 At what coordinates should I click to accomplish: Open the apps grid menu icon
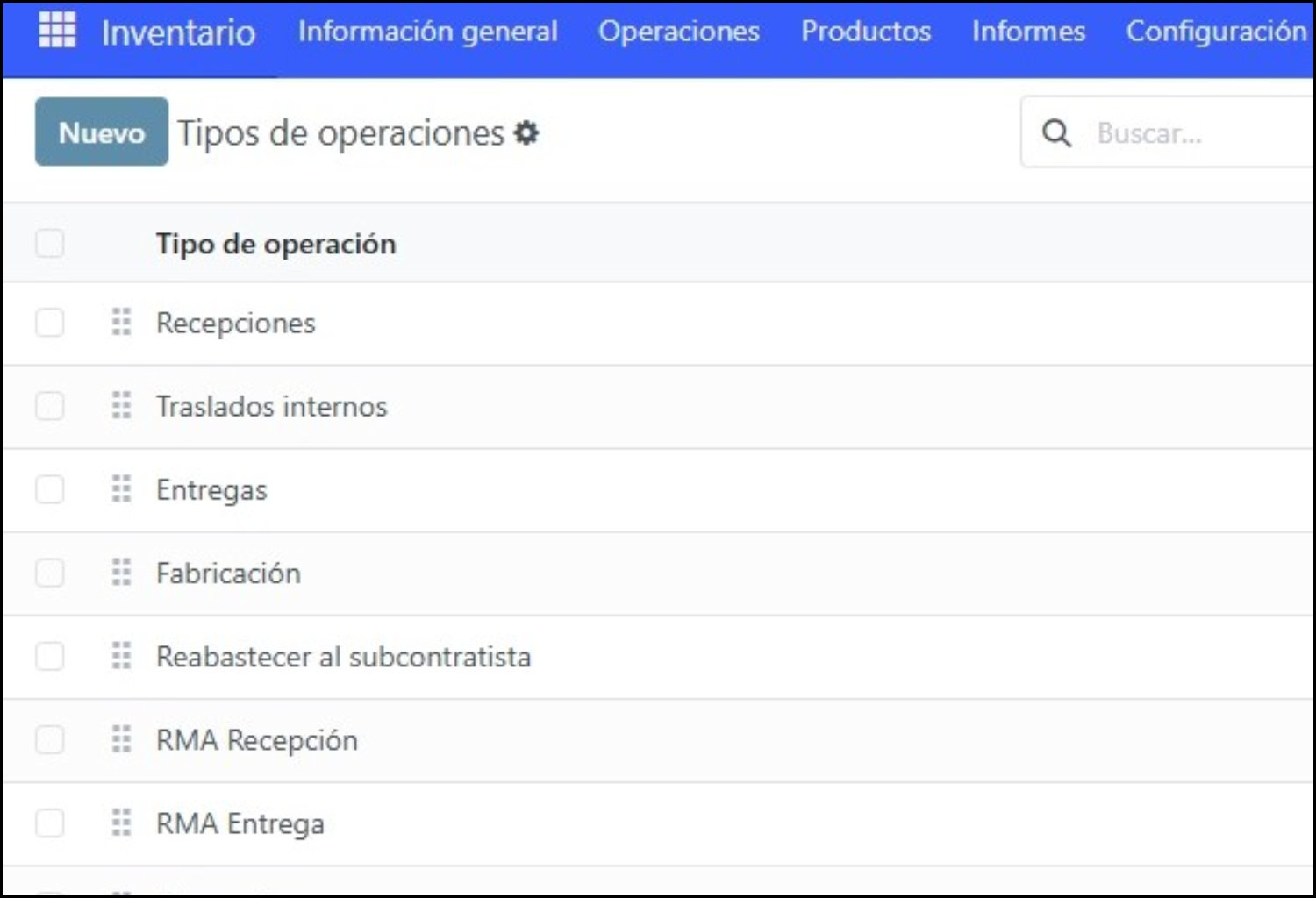pos(57,31)
